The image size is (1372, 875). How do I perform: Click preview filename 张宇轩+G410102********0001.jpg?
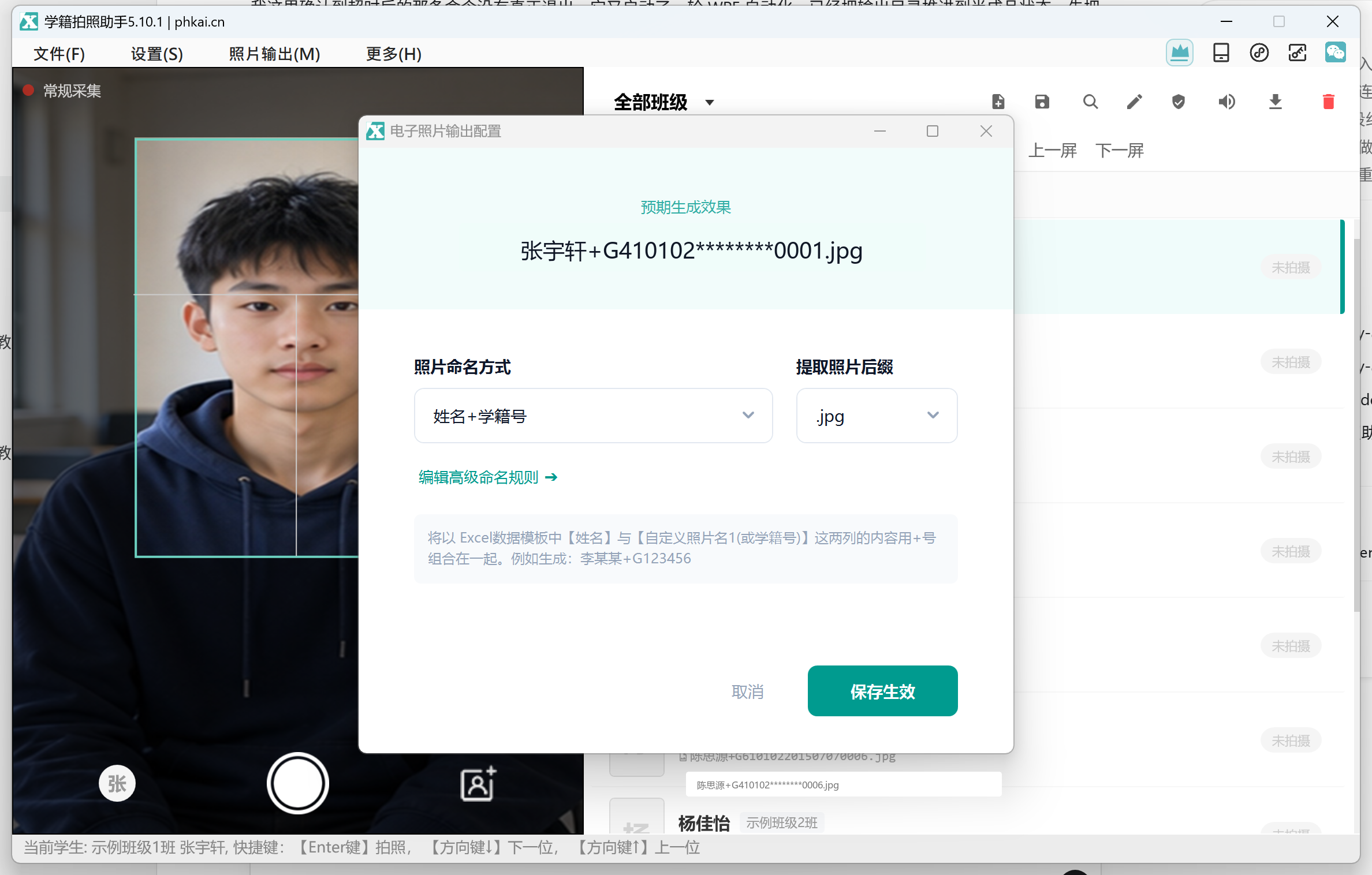click(x=691, y=251)
